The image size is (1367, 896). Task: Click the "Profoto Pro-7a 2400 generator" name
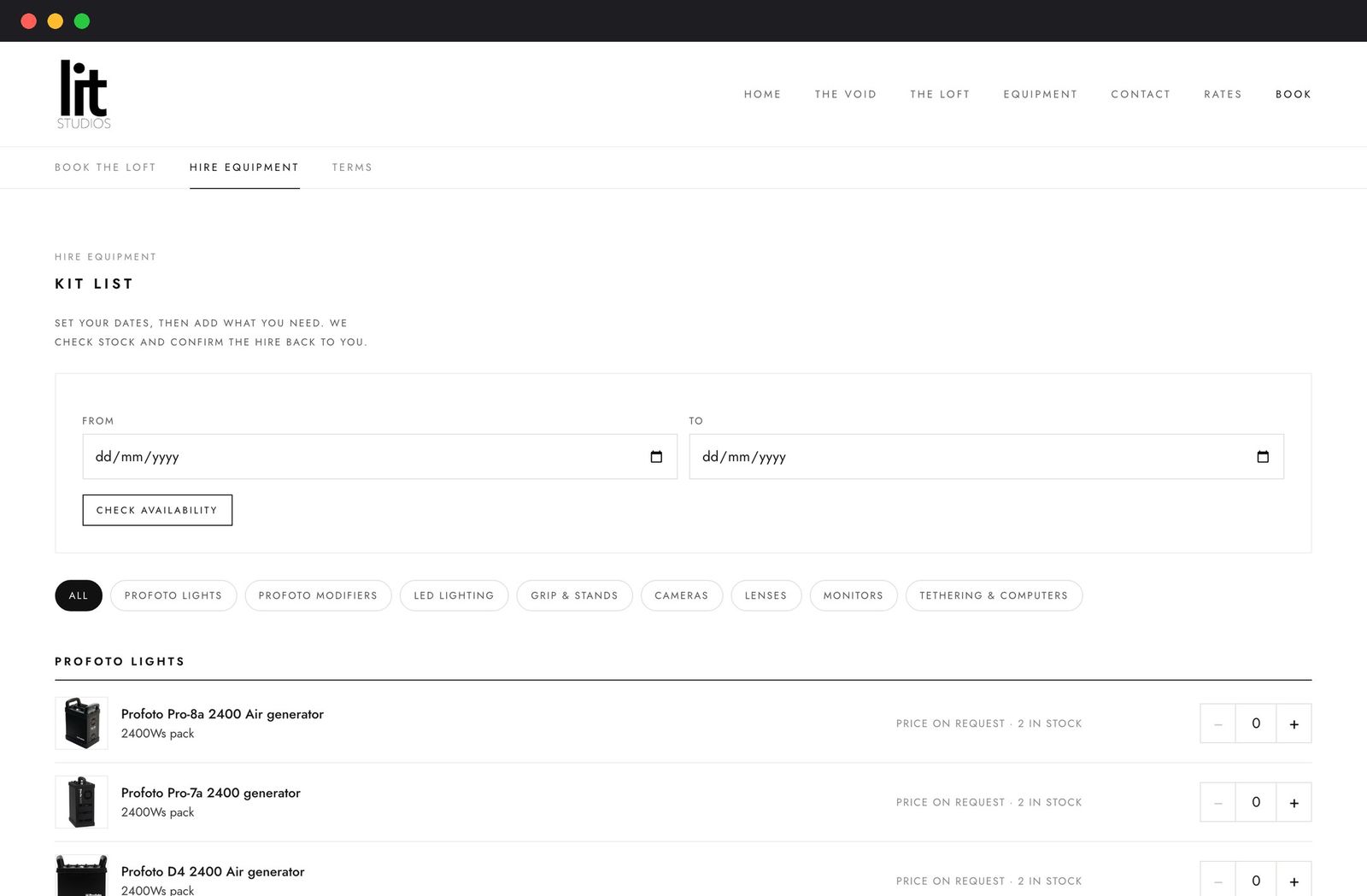click(211, 793)
